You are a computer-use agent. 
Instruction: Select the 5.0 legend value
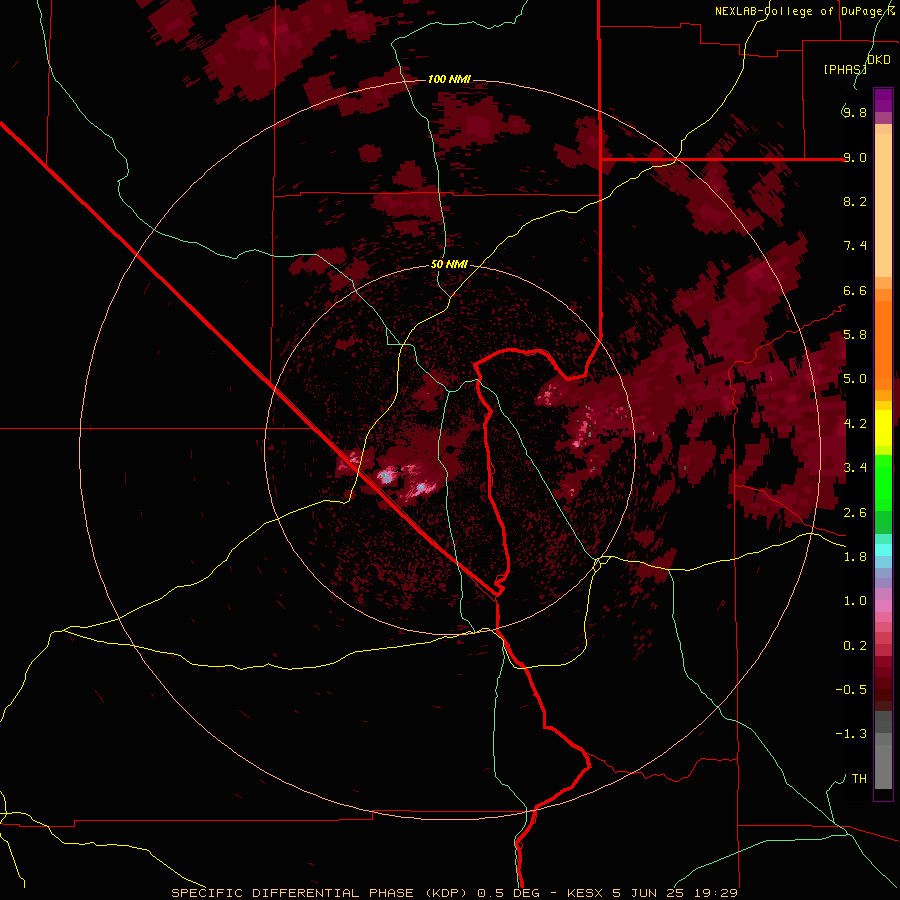(x=855, y=379)
